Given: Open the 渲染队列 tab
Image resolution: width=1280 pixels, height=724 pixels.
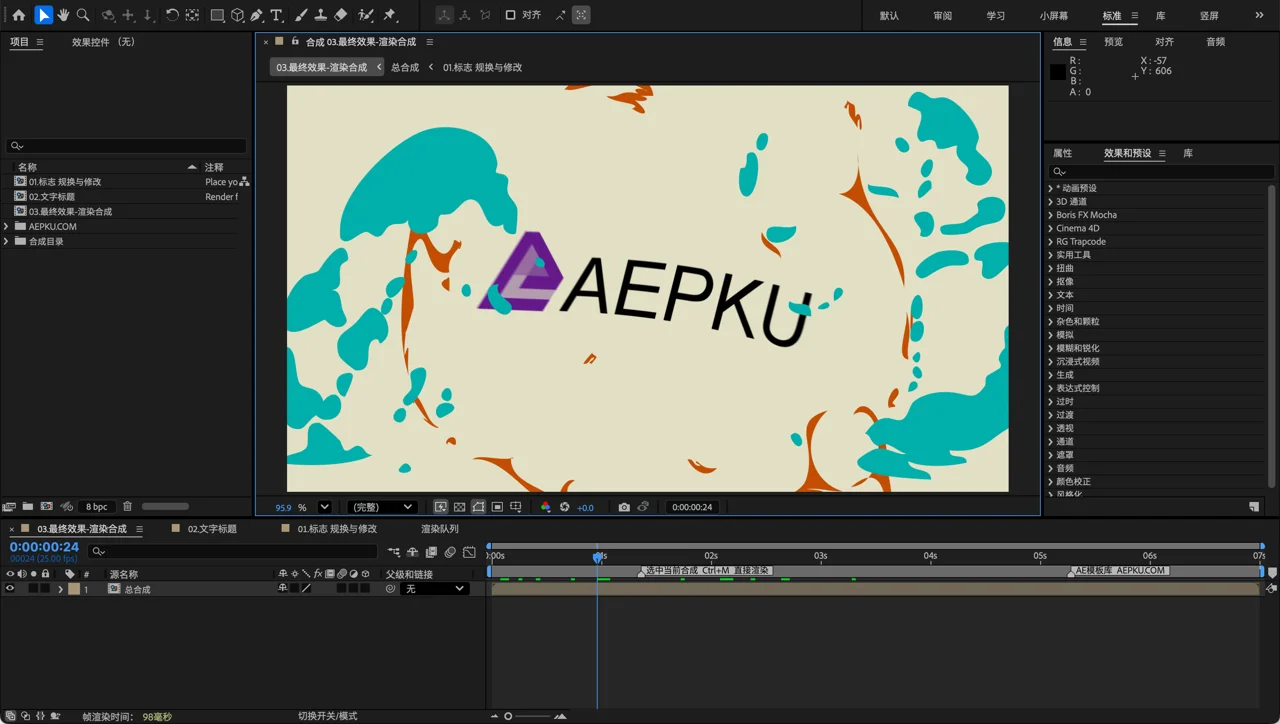Looking at the screenshot, I should coord(440,529).
